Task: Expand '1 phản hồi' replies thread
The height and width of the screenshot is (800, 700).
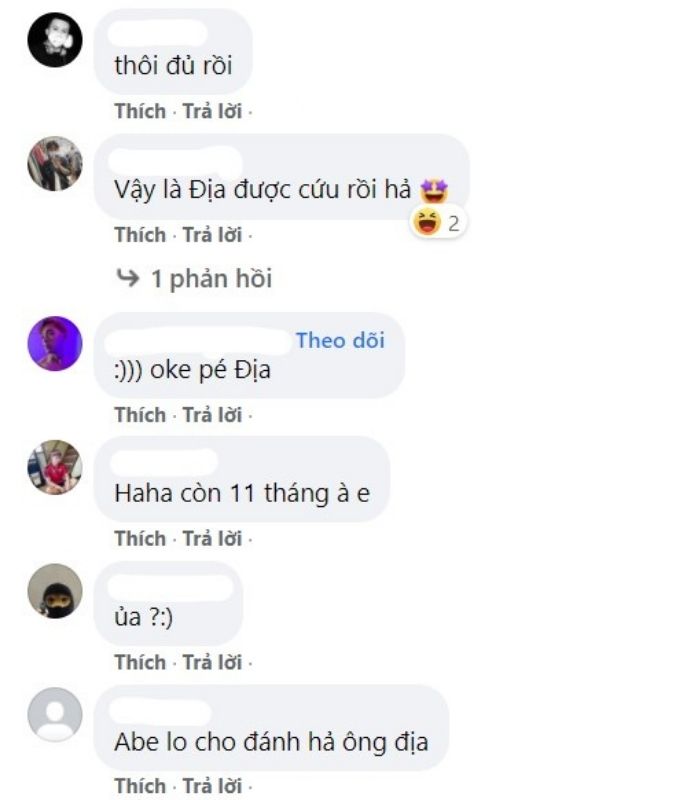Action: point(211,279)
